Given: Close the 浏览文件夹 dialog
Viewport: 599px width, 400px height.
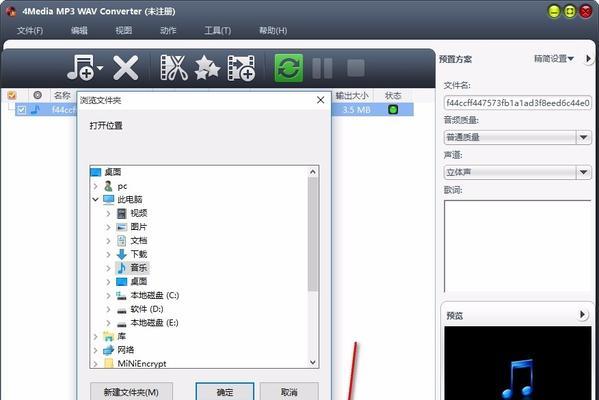Looking at the screenshot, I should pos(321,100).
